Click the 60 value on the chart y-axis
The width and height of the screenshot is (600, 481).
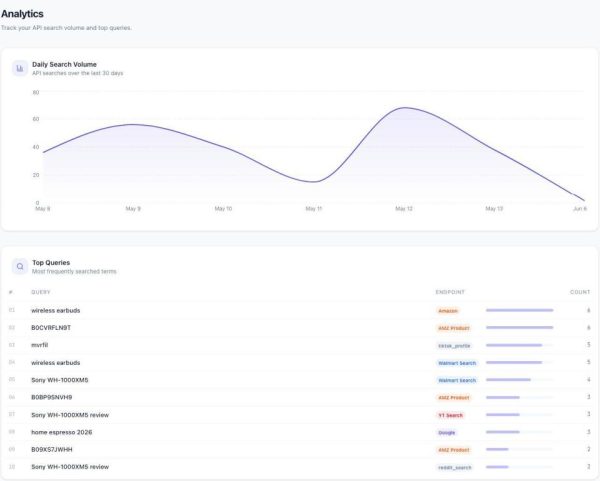(x=36, y=119)
